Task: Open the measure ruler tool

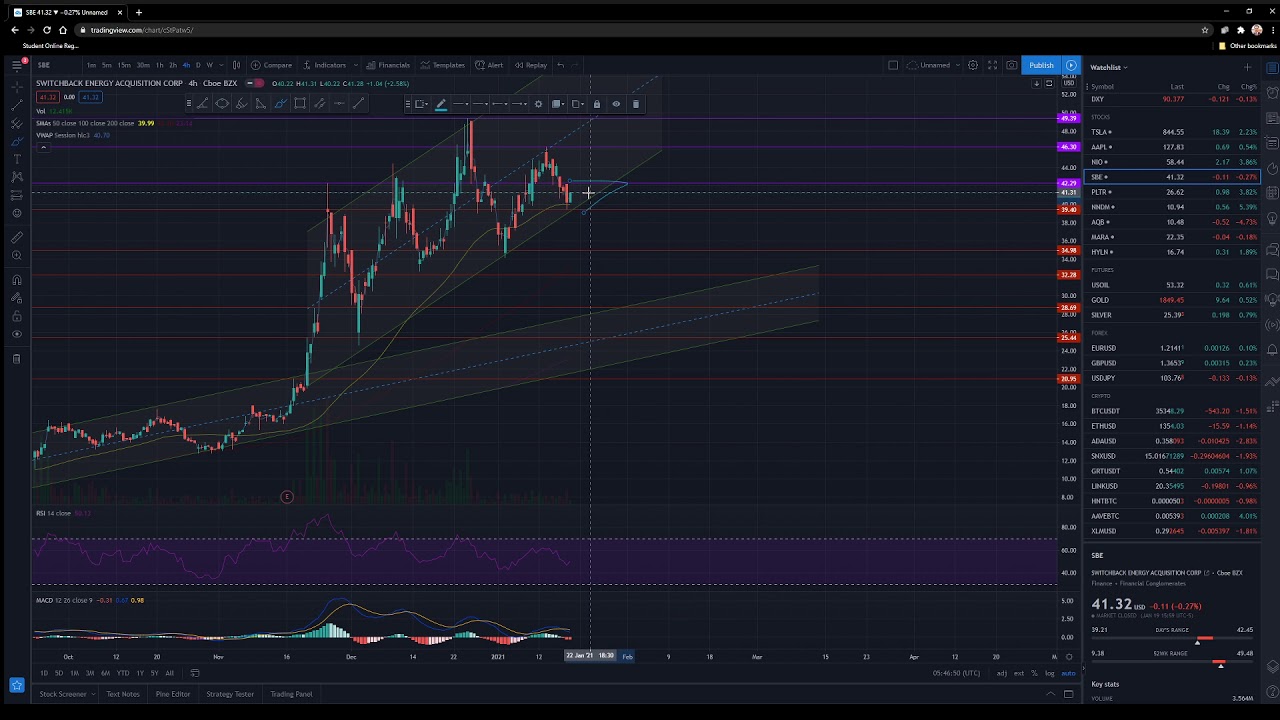Action: click(16, 237)
